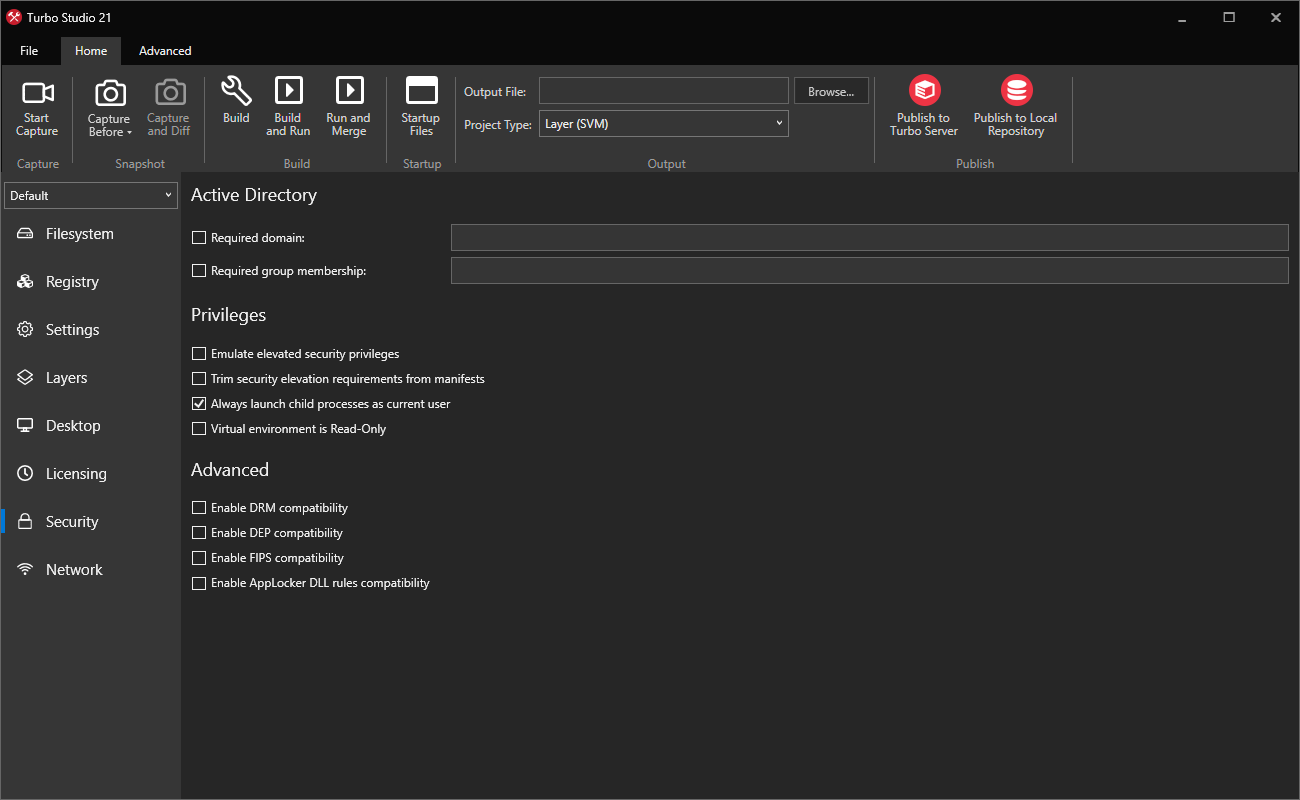Open the Default configuration selector
Viewport: 1300px width, 800px height.
90,195
